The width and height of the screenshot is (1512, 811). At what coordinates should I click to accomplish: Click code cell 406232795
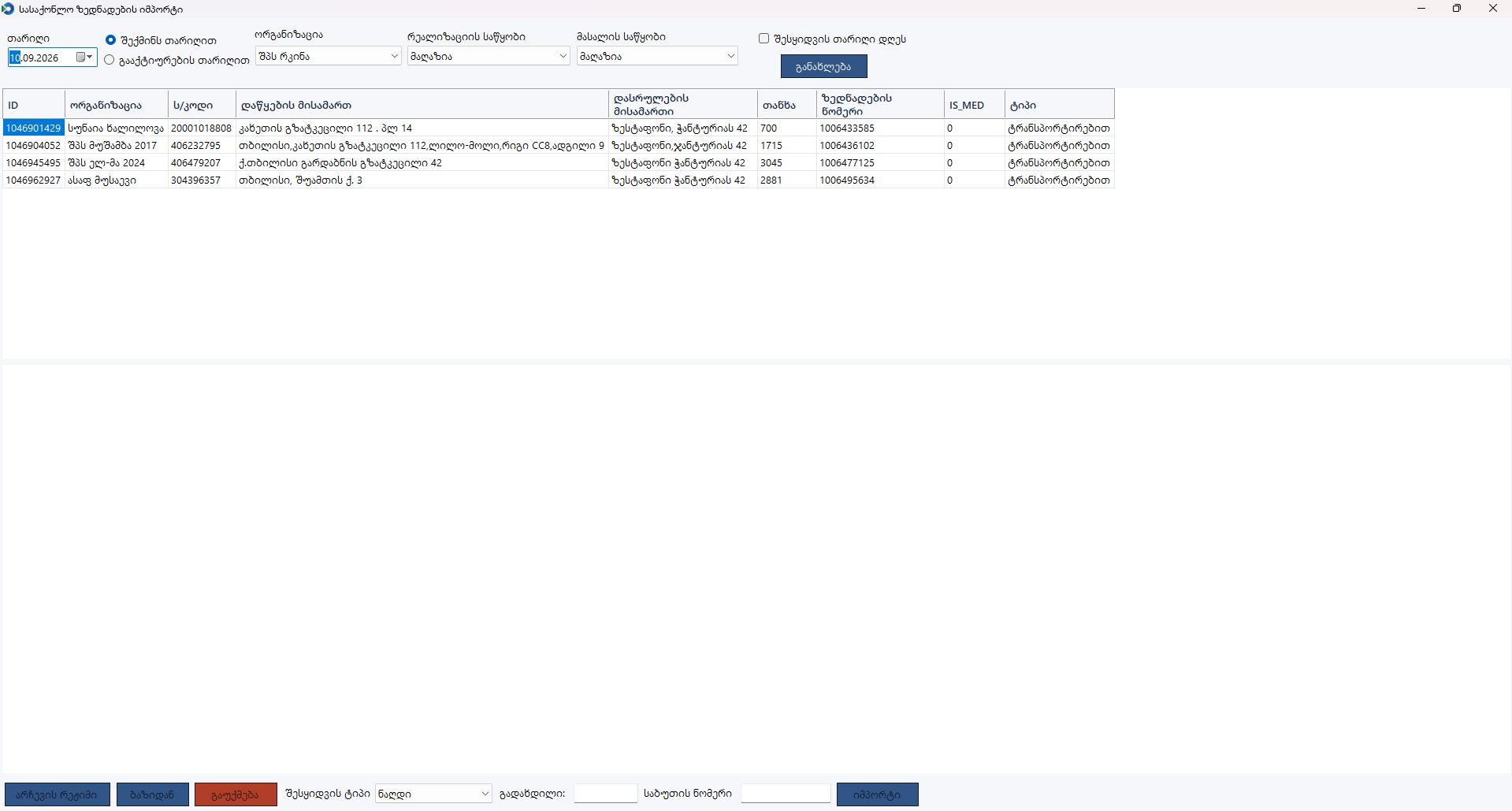202,145
